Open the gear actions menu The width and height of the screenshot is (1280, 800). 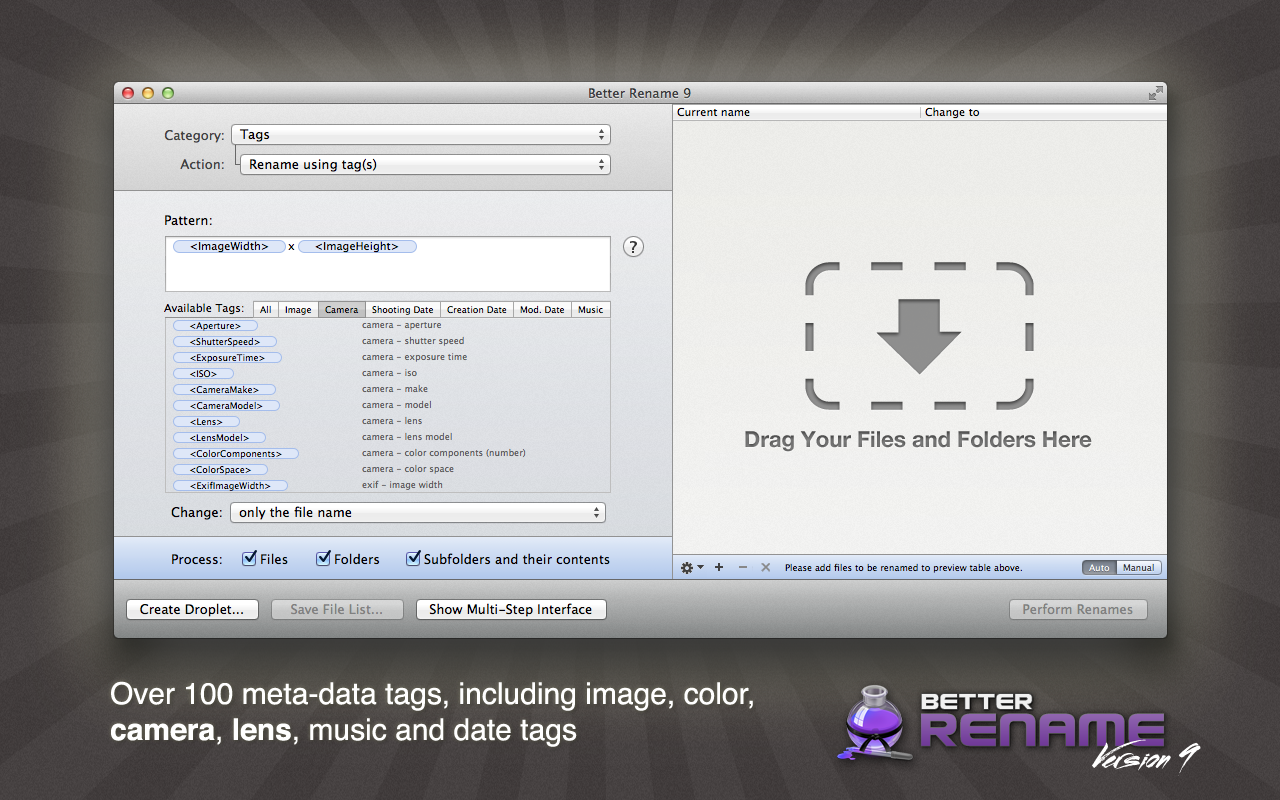(691, 567)
